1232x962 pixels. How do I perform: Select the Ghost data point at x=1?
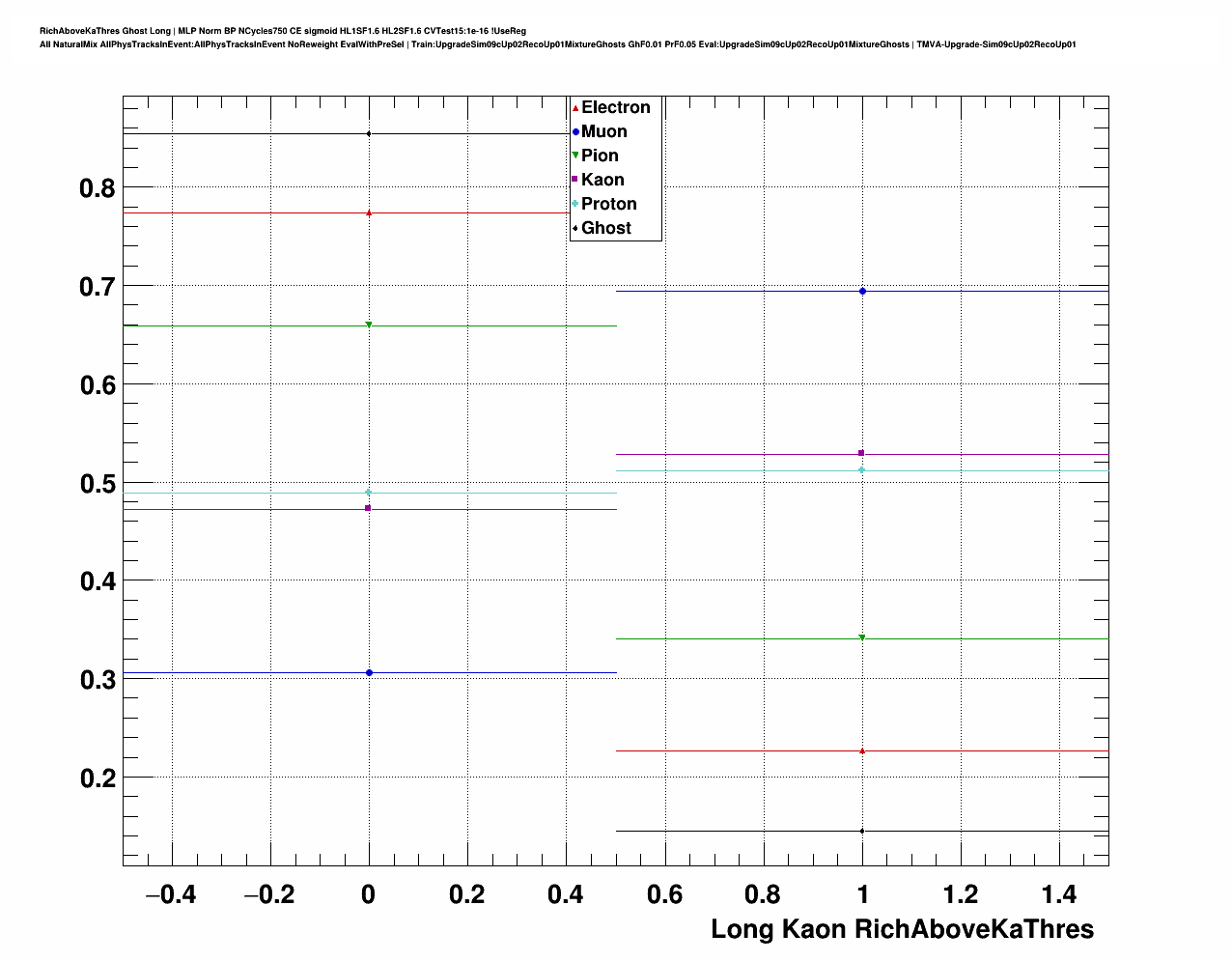coord(861,832)
